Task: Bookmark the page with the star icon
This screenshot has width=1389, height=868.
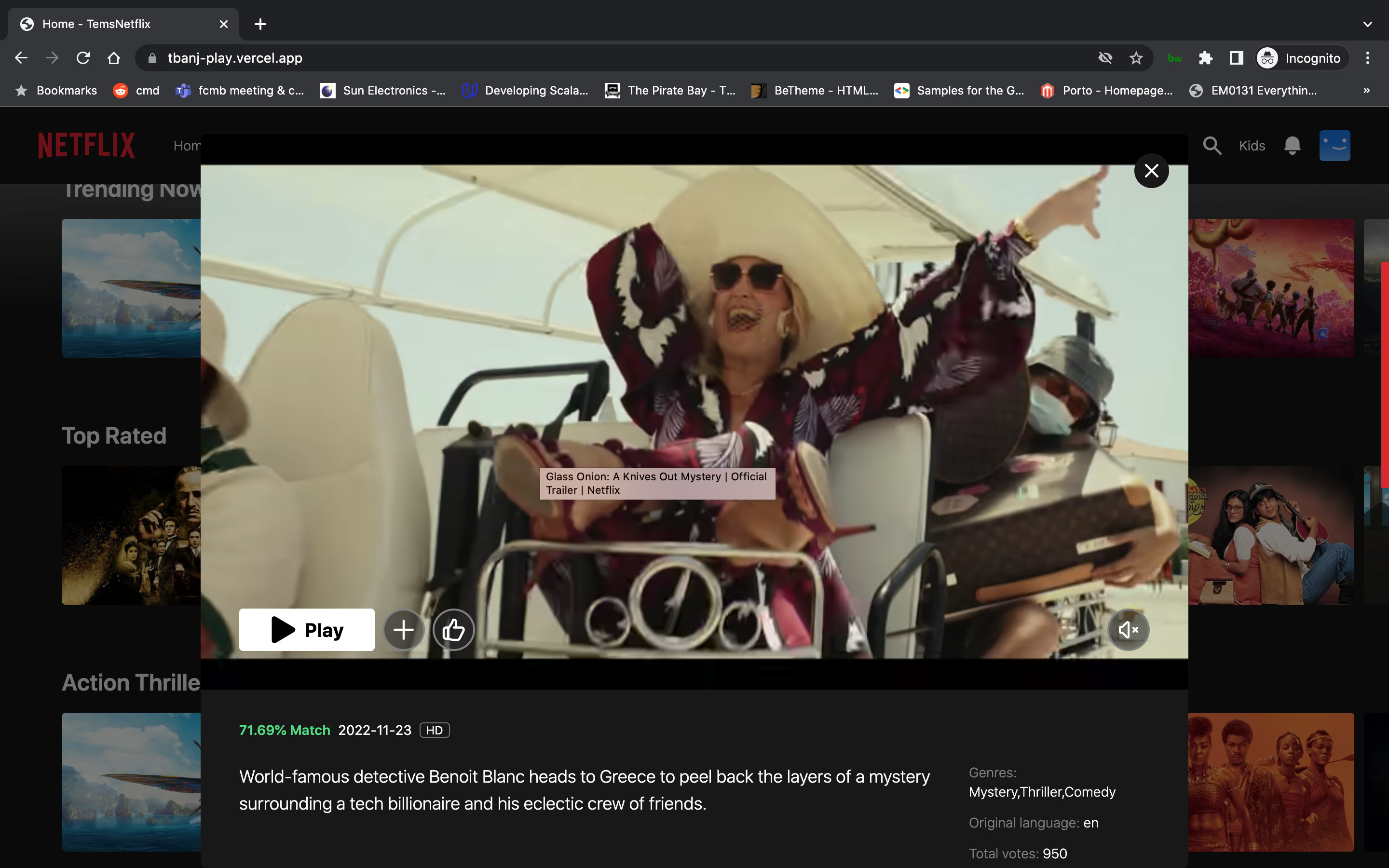Action: 1136,58
